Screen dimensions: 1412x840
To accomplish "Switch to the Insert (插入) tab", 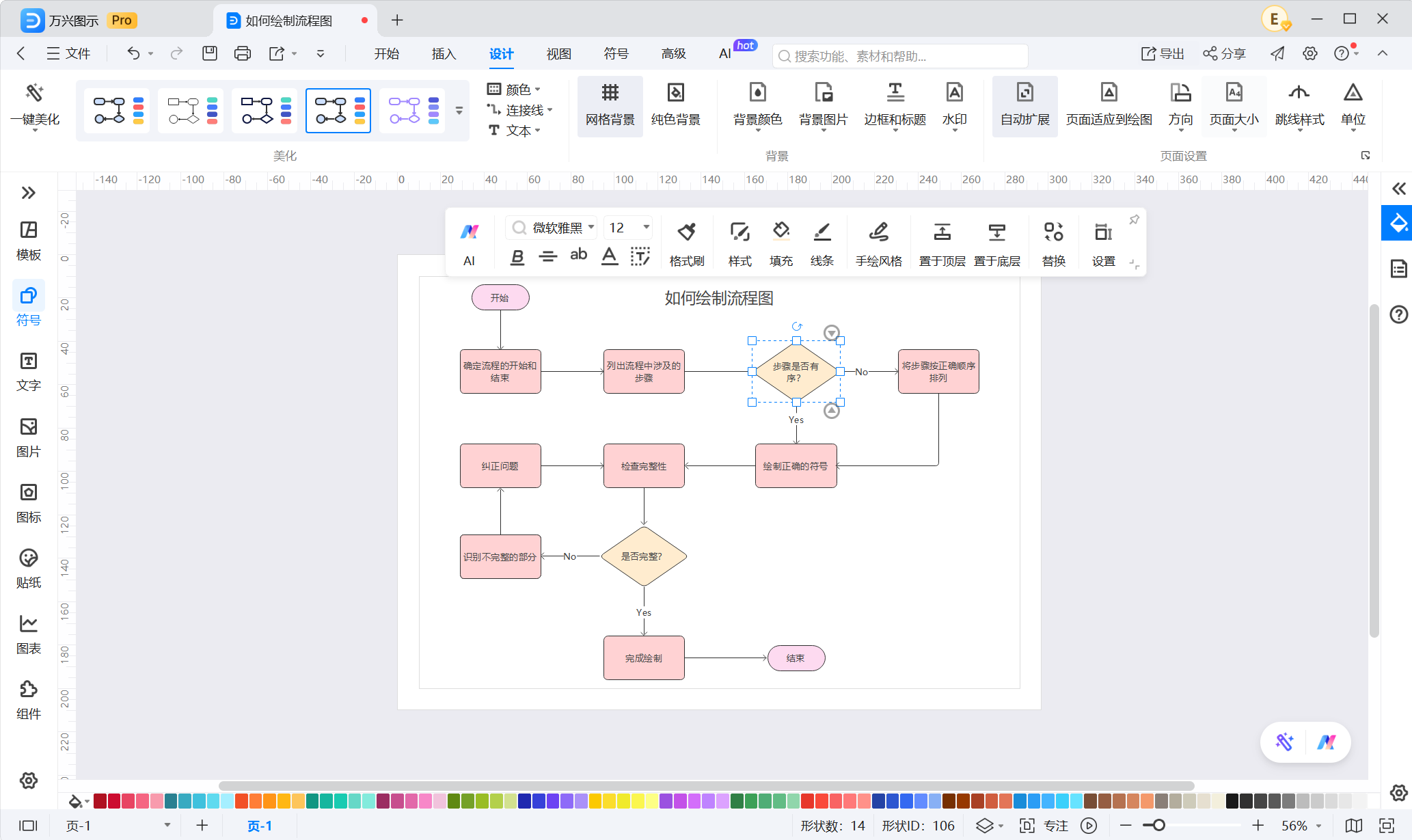I will point(444,54).
